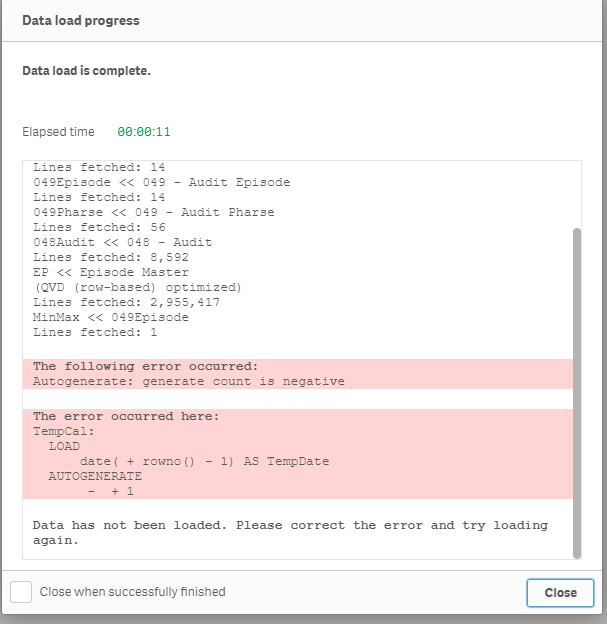Click the 'Autogenerate: generate count is negative' error message
Viewport: 607px width, 624px height.
[188, 381]
